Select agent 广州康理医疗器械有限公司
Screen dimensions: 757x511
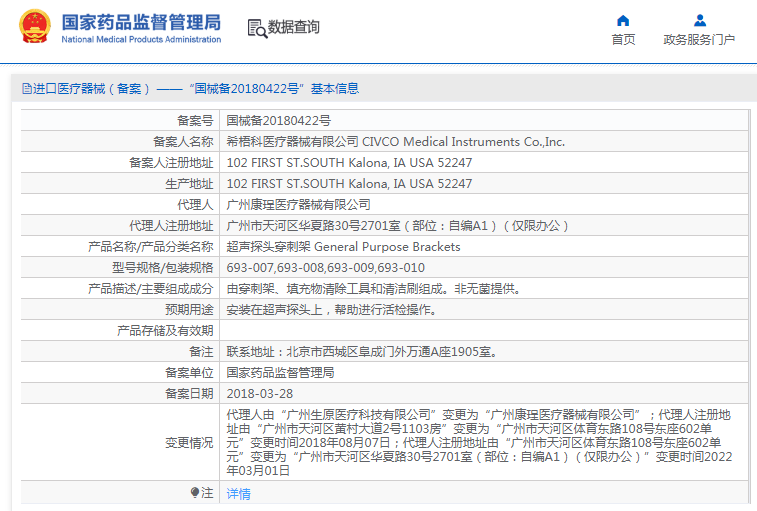tap(298, 205)
